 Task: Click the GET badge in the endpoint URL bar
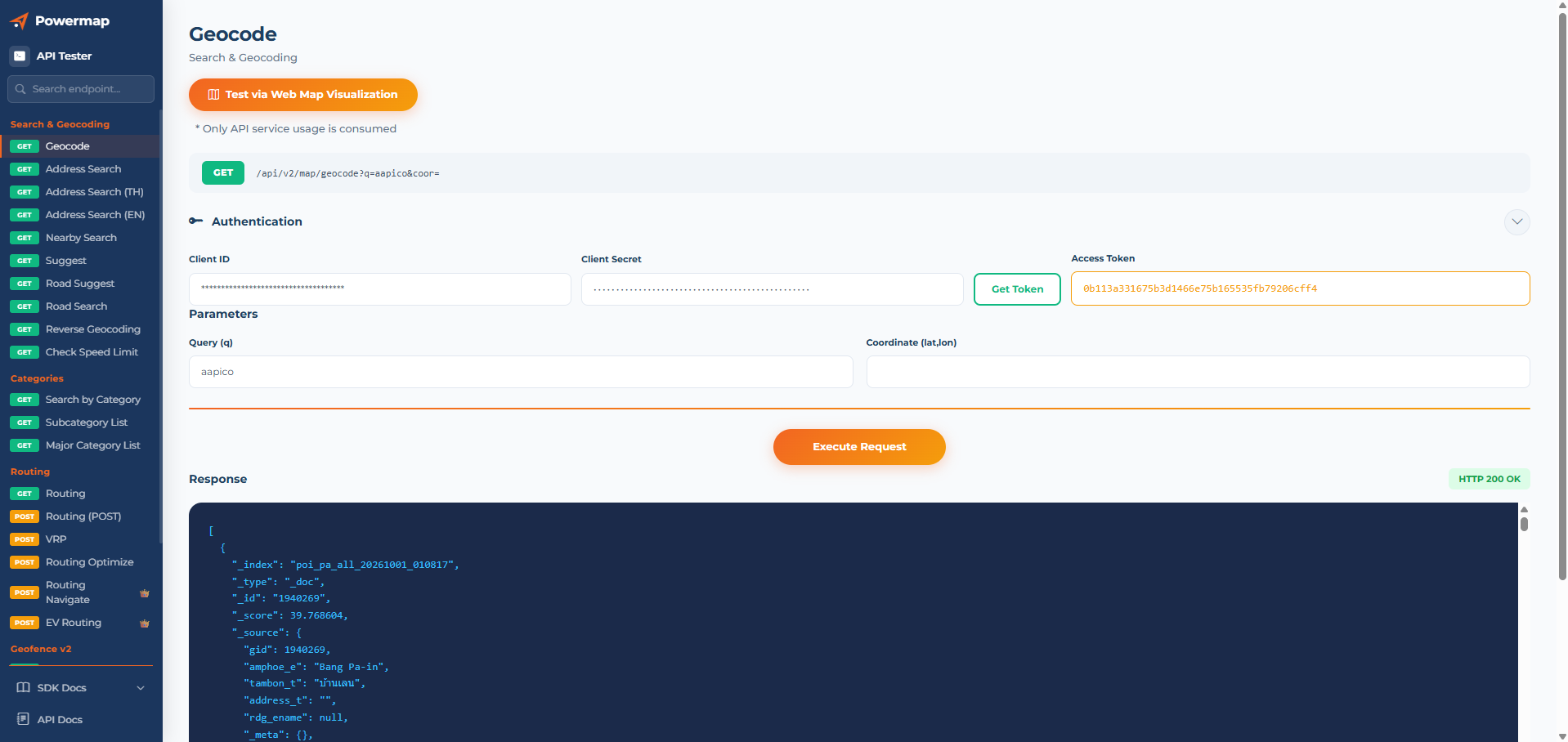pos(223,172)
